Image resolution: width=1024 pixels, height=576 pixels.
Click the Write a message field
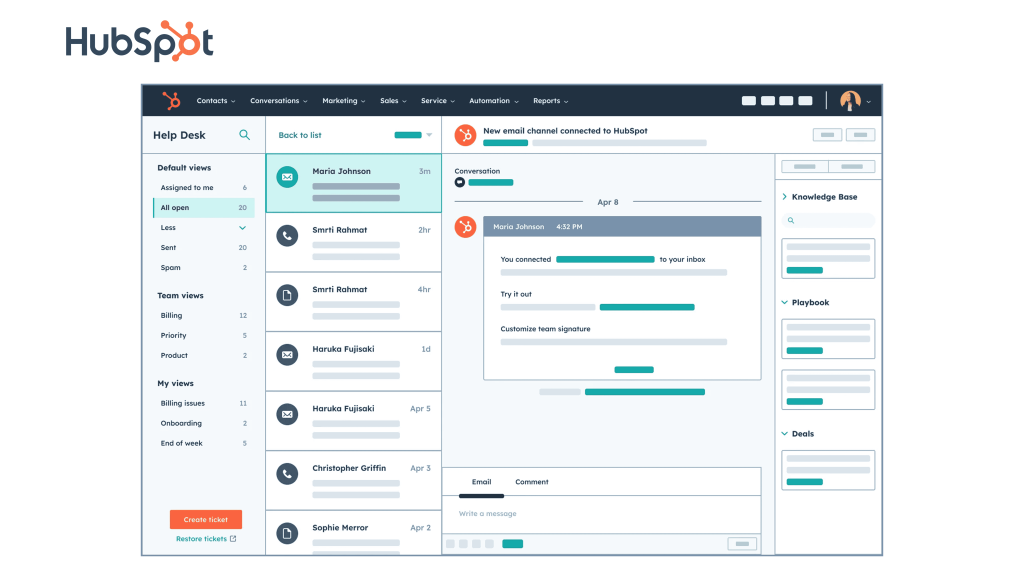coord(600,514)
